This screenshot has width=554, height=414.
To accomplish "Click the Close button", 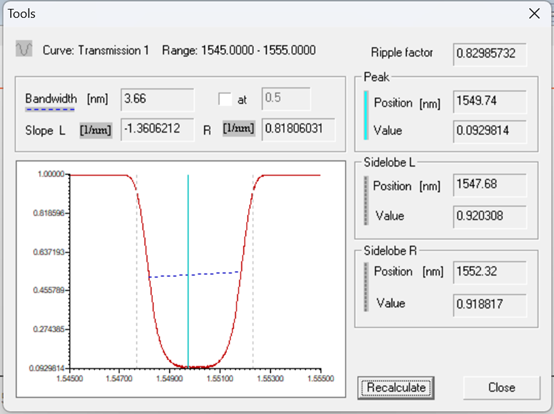I will point(501,388).
